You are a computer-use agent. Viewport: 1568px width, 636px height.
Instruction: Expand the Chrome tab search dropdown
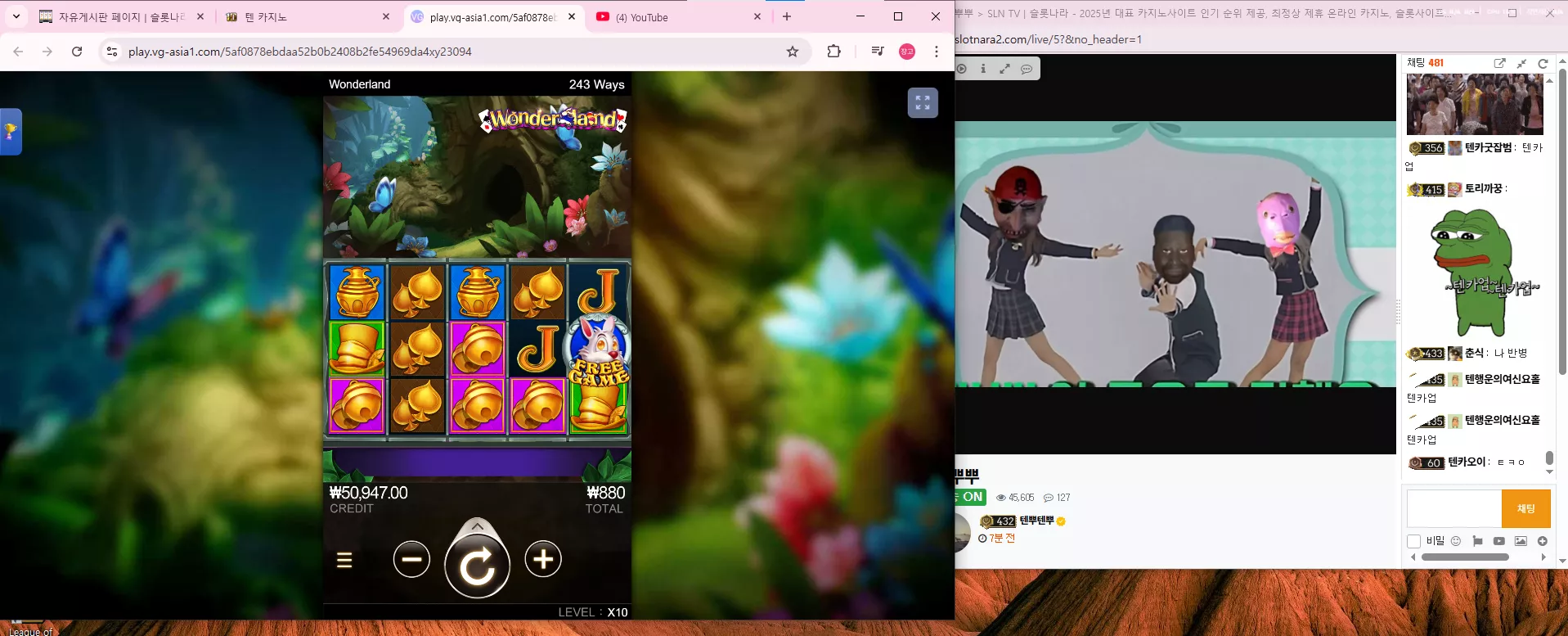(16, 16)
